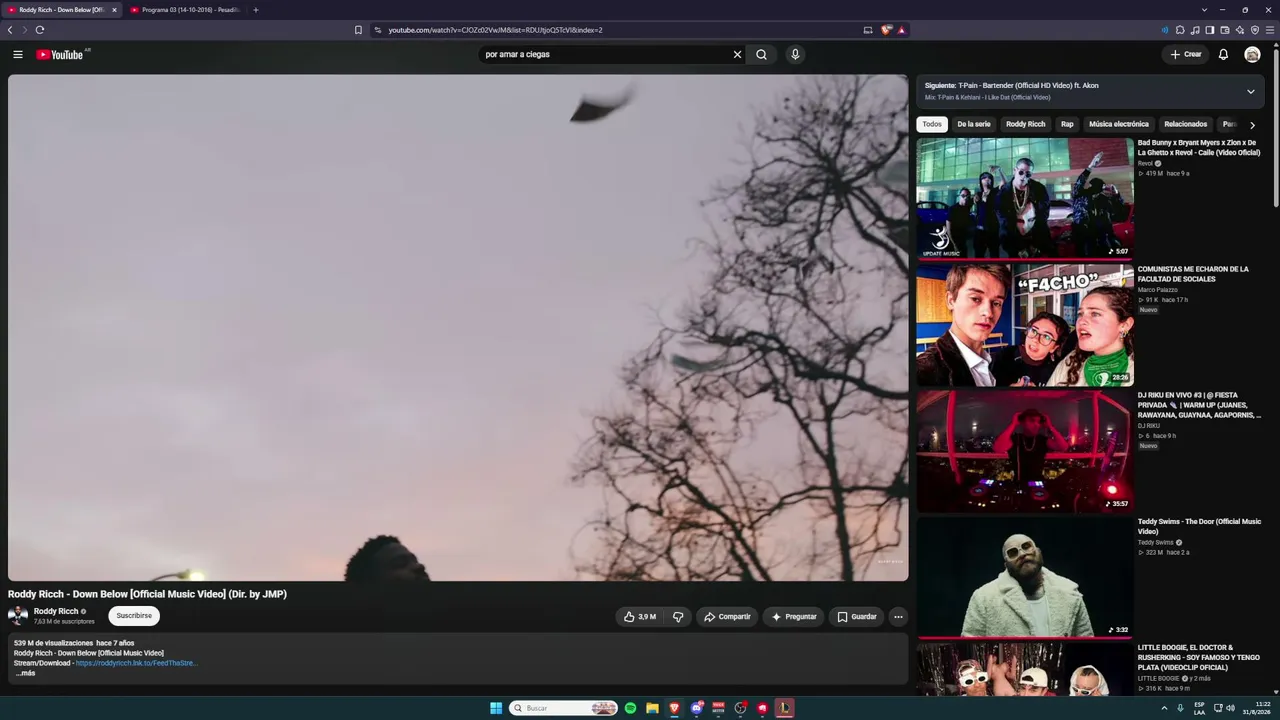Subscribe with the 'Suscribirse' button

(134, 616)
